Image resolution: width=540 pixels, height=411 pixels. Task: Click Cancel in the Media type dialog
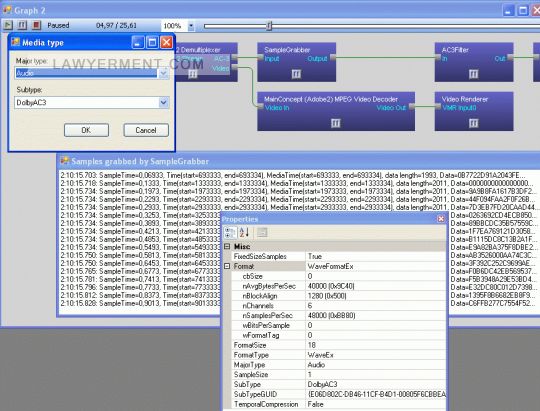[146, 130]
